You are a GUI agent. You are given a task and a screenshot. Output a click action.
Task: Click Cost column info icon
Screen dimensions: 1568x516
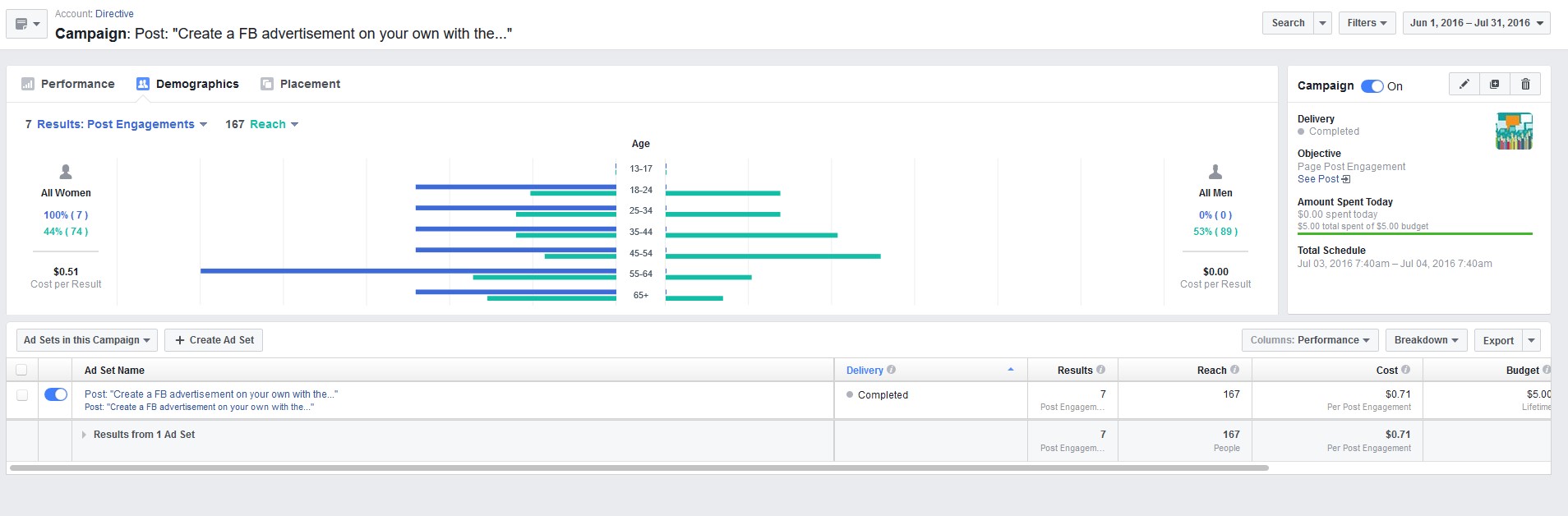[x=1406, y=370]
